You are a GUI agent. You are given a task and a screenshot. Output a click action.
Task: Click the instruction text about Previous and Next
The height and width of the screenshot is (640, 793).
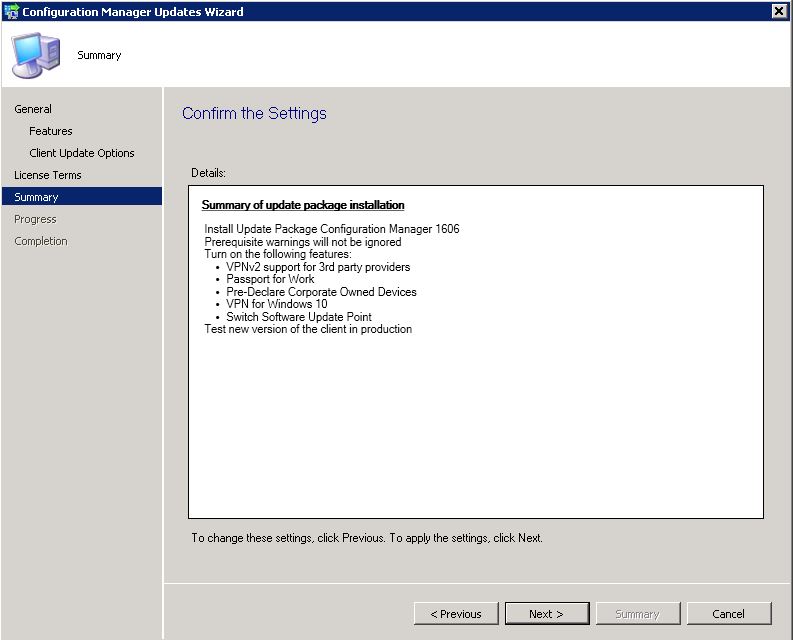click(x=367, y=538)
